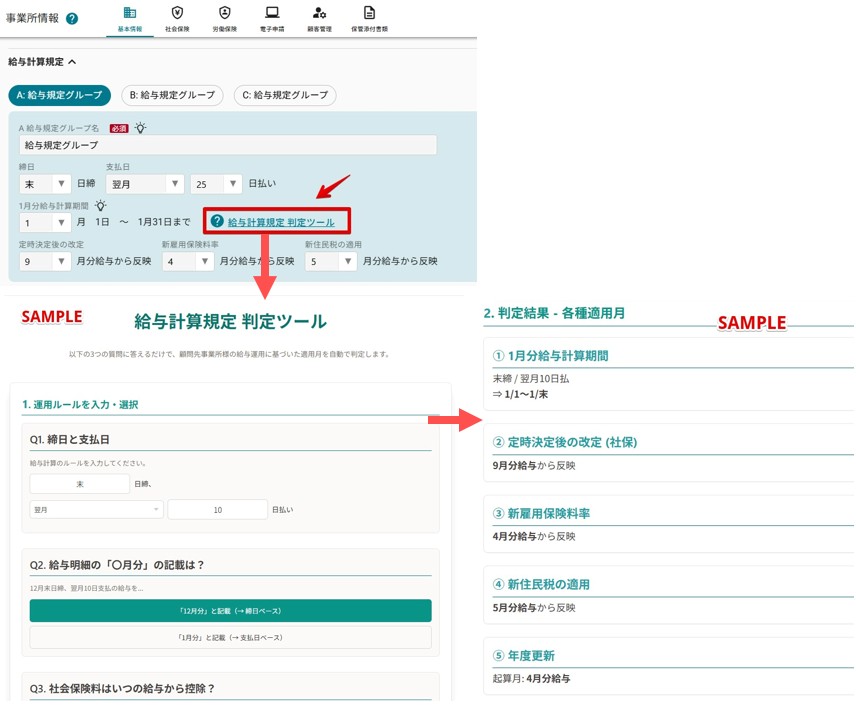Open 新雇用保険料率 month dropdown showing 4
Image resolution: width=856 pixels, height=706 pixels.
(x=188, y=261)
